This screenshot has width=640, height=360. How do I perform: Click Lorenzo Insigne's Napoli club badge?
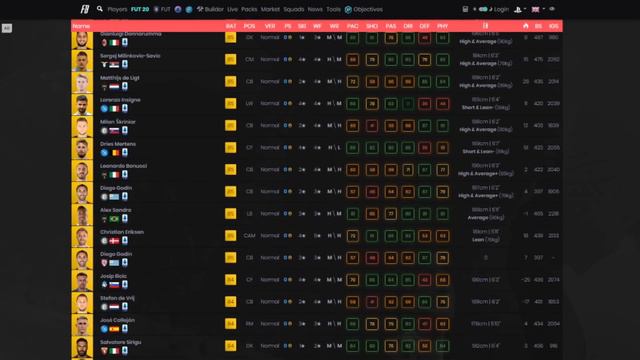(104, 109)
